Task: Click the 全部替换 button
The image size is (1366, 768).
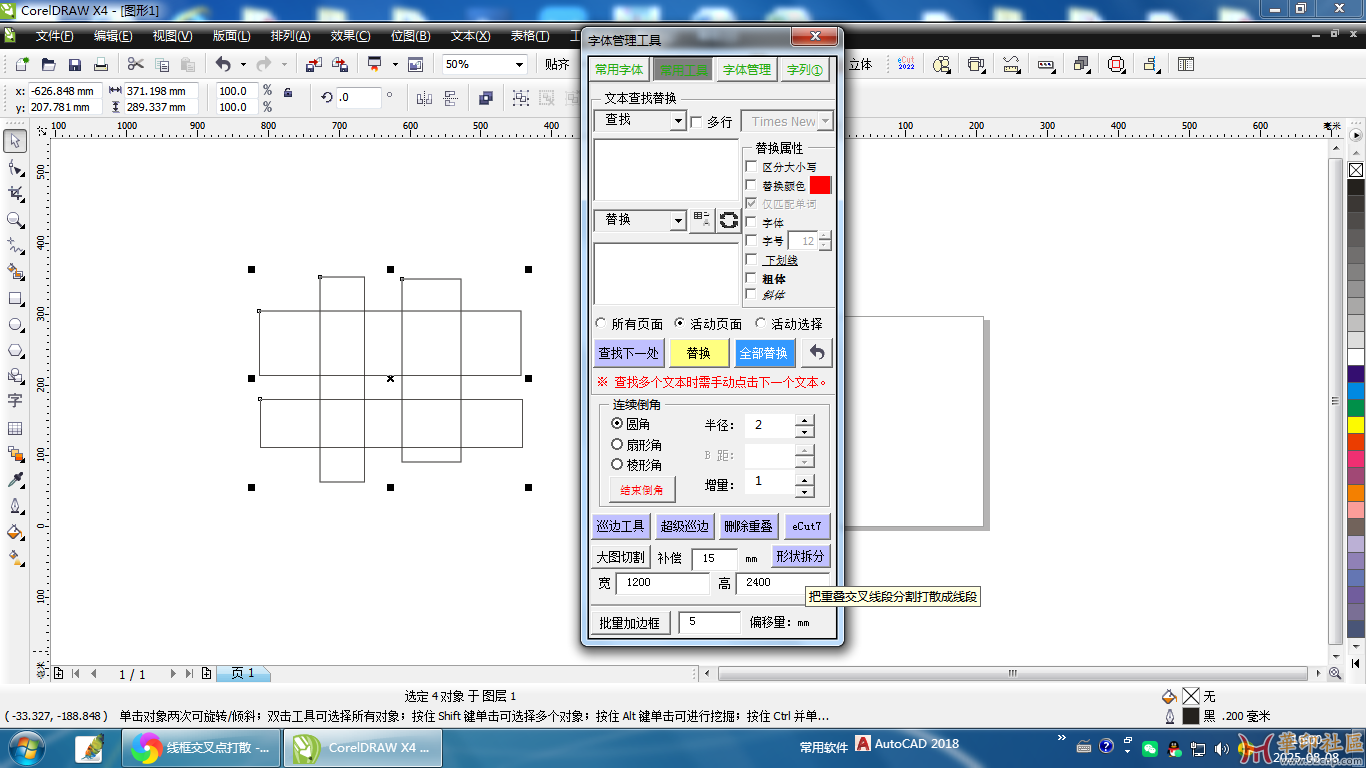Action: 764,353
